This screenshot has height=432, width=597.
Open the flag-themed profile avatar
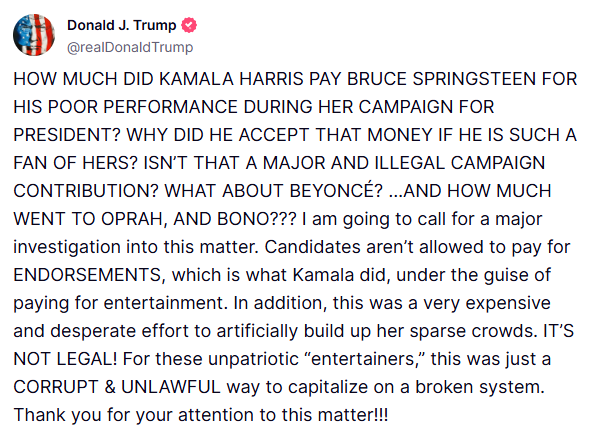(34, 35)
